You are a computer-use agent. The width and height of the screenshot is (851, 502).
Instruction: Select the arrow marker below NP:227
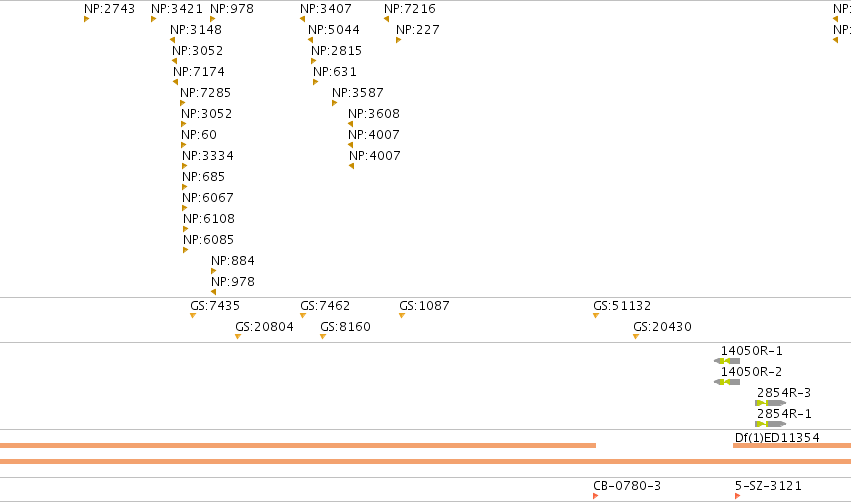point(398,40)
